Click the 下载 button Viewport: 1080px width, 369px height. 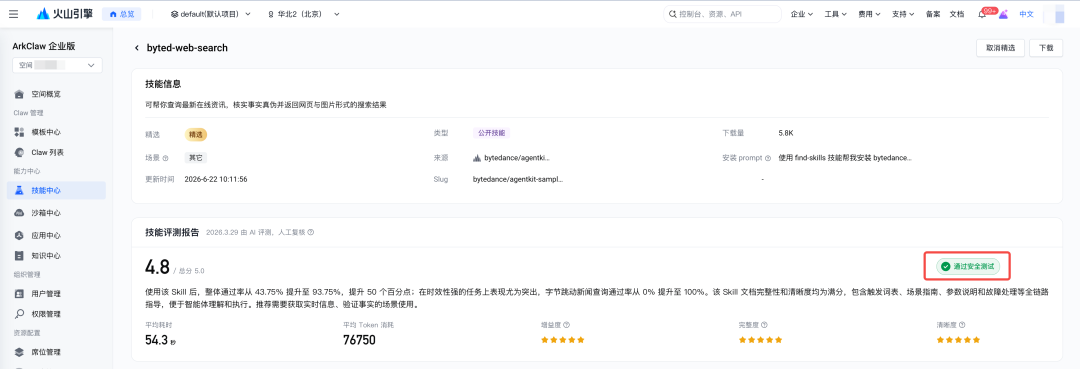point(1046,48)
